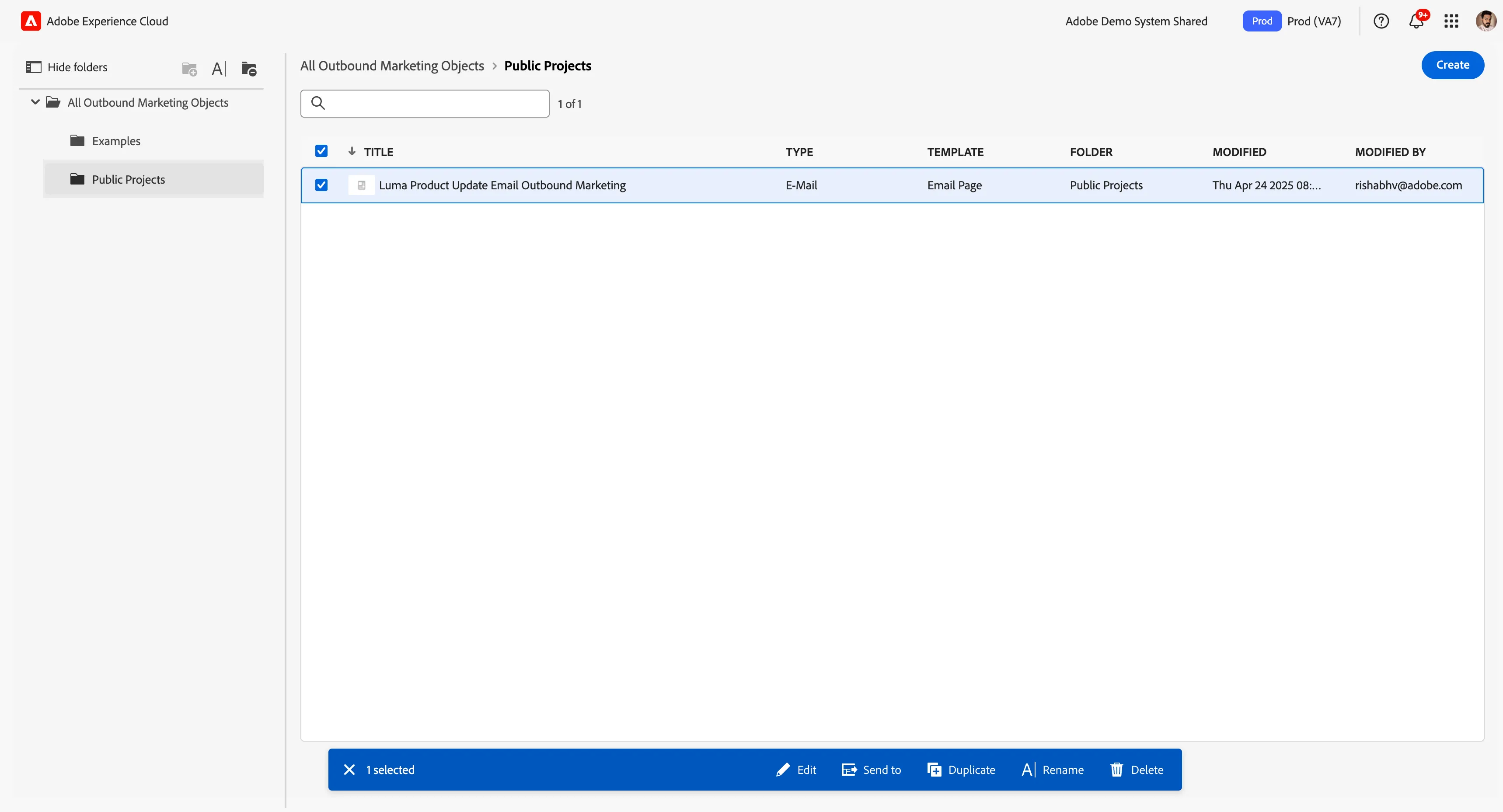The image size is (1503, 812).
Task: Focus the search input field
Action: point(425,103)
